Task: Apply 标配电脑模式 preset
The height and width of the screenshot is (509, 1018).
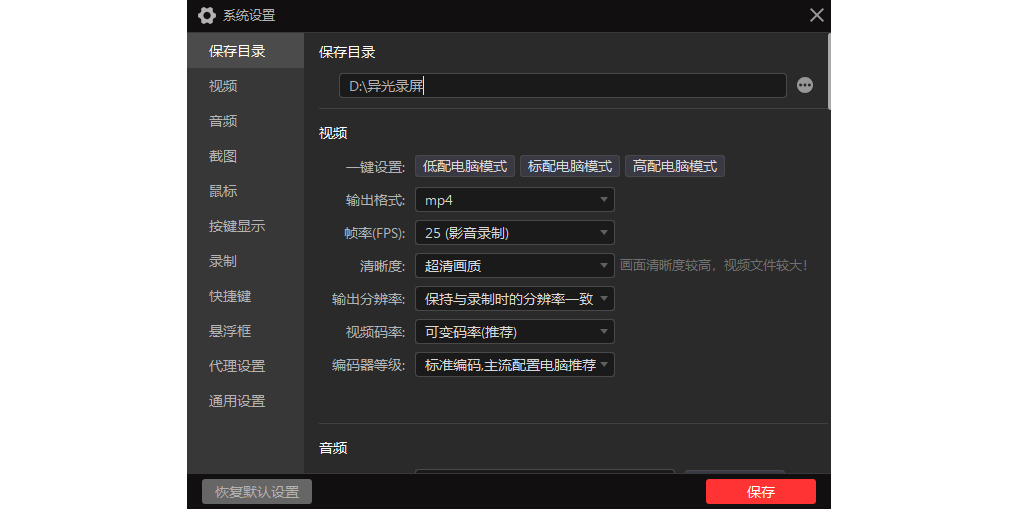Action: pyautogui.click(x=570, y=166)
